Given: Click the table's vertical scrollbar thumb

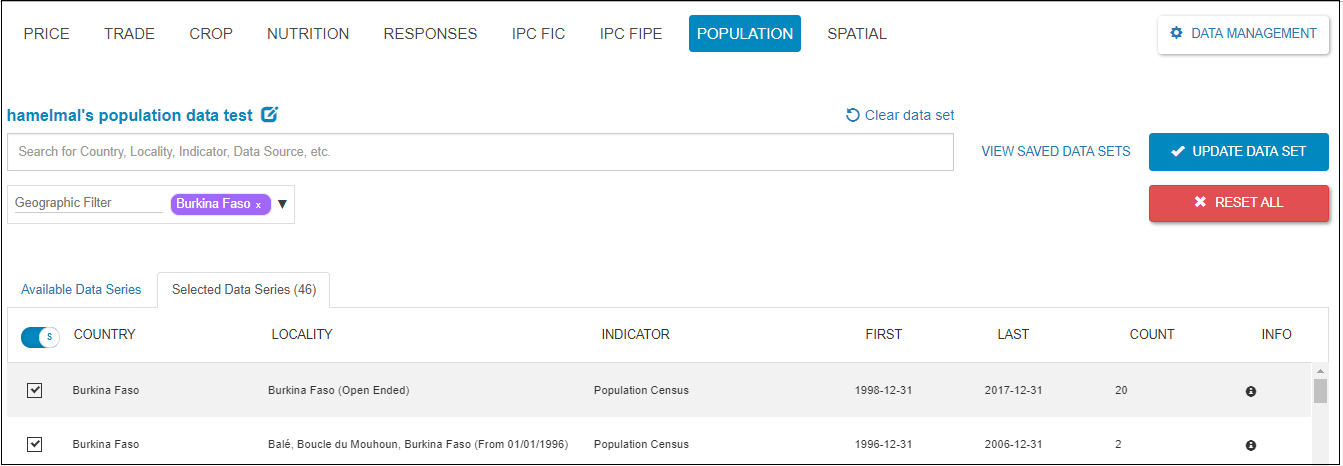Looking at the screenshot, I should click(1320, 390).
